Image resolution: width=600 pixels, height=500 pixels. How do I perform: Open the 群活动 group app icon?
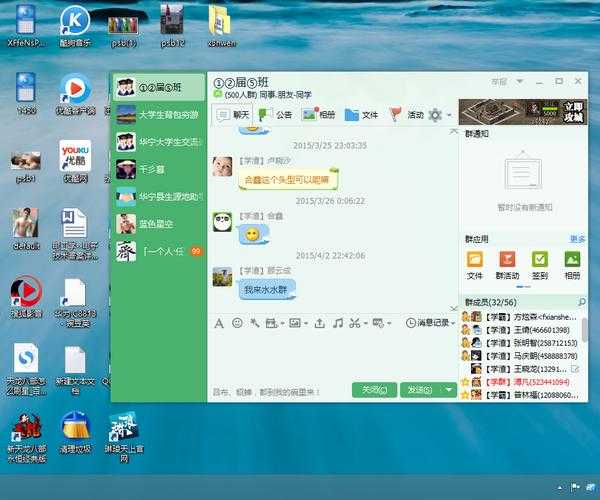pyautogui.click(x=507, y=265)
